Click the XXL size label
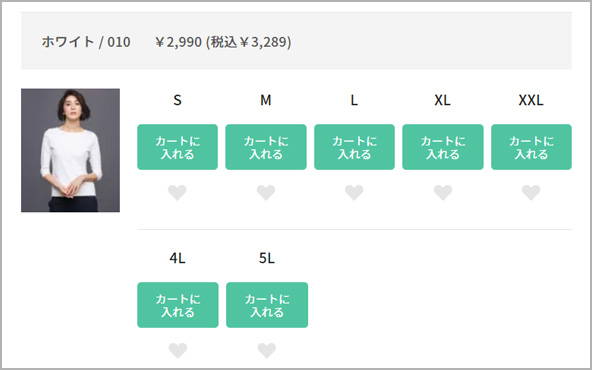The height and width of the screenshot is (370, 592). coord(531,100)
